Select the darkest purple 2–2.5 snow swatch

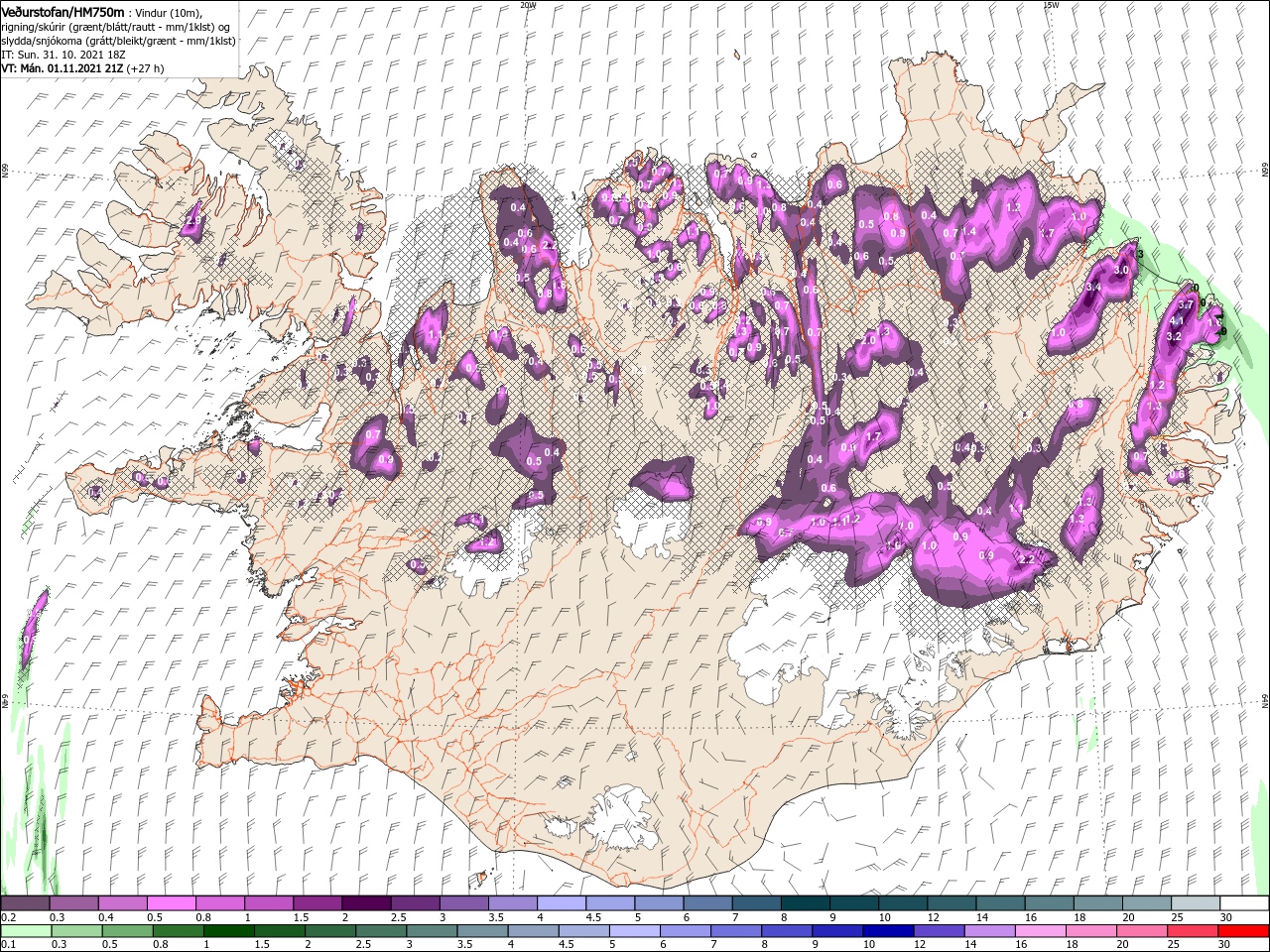tap(366, 903)
